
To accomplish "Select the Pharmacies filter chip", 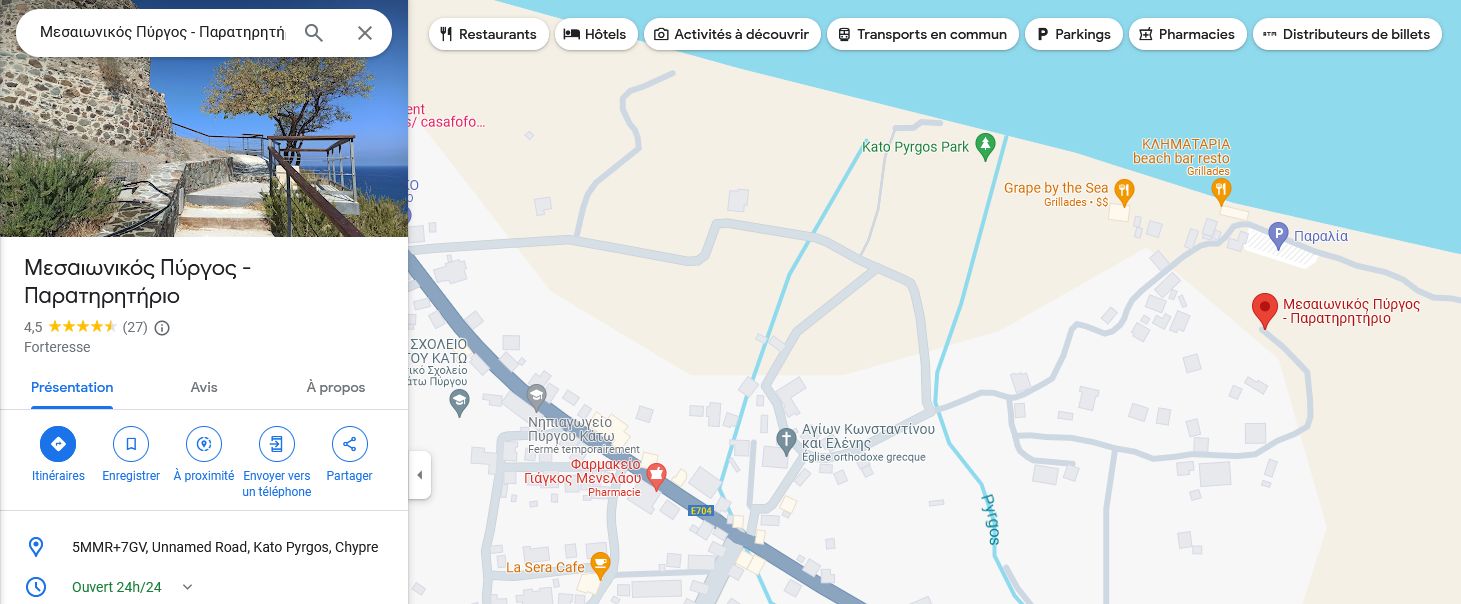I will pyautogui.click(x=1188, y=34).
